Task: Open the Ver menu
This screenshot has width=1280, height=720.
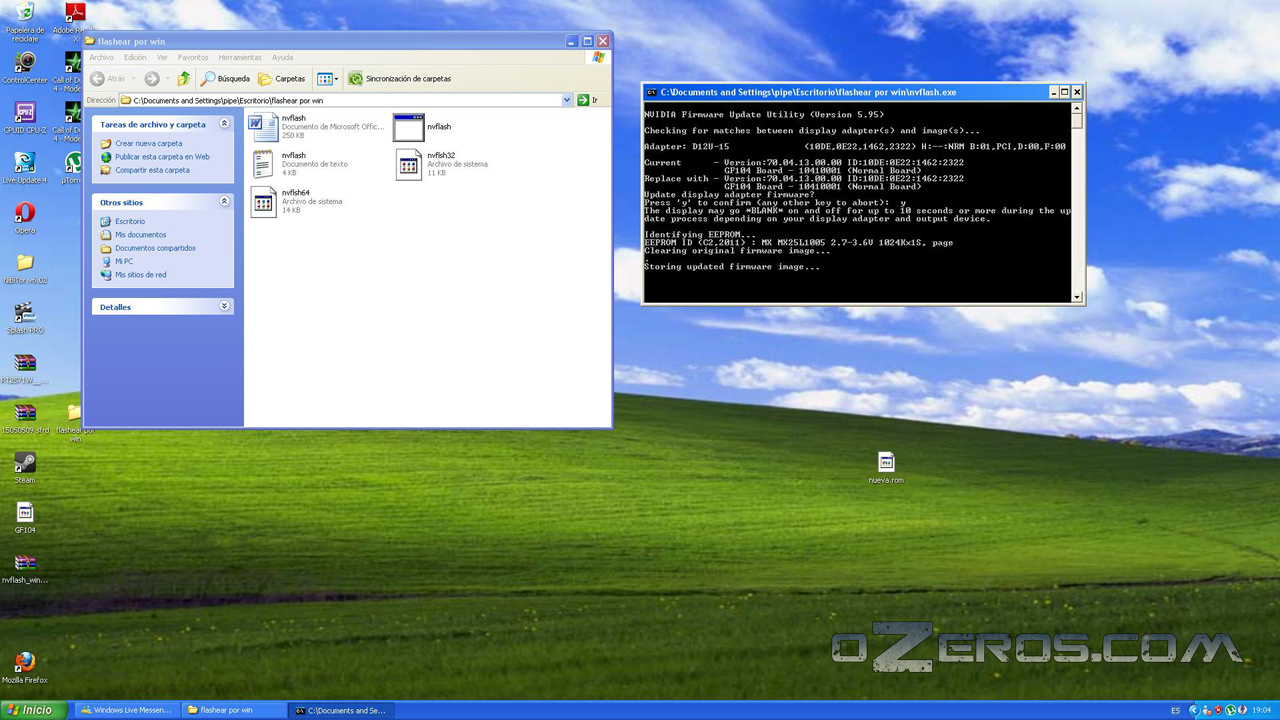Action: [162, 58]
